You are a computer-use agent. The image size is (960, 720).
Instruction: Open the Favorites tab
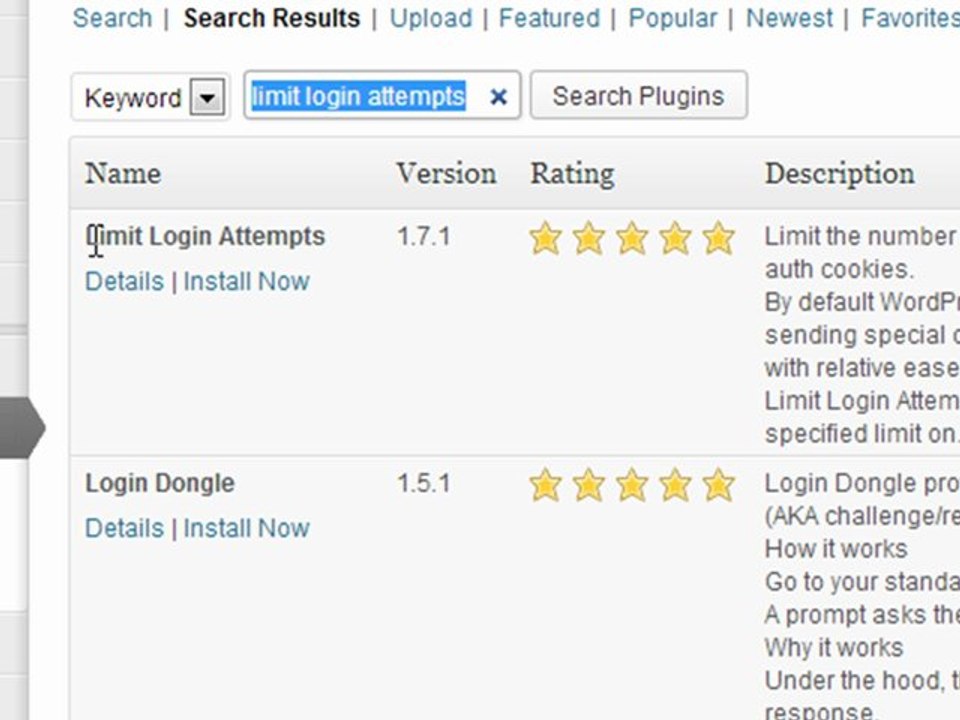pyautogui.click(x=910, y=18)
